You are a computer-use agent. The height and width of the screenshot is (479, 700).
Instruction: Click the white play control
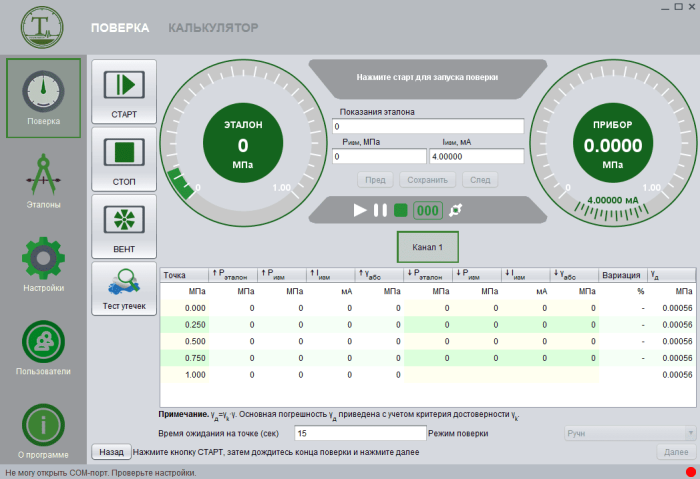coord(360,210)
